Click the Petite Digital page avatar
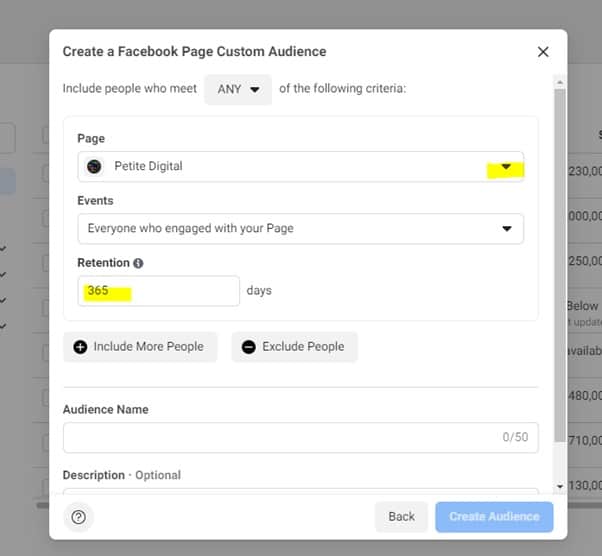Viewport: 602px width, 556px height. point(94,167)
